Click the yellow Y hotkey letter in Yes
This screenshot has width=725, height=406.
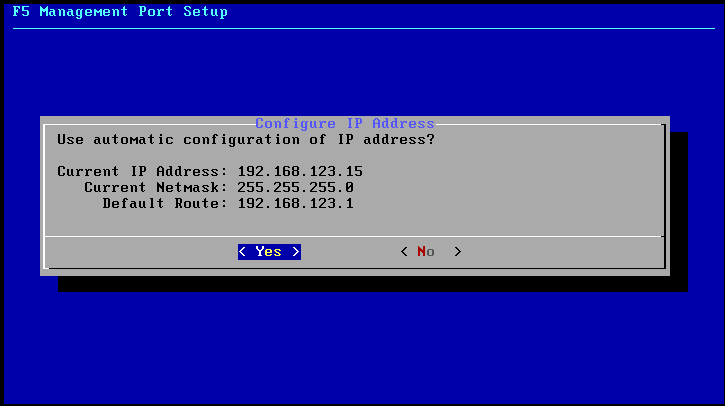[x=260, y=252]
